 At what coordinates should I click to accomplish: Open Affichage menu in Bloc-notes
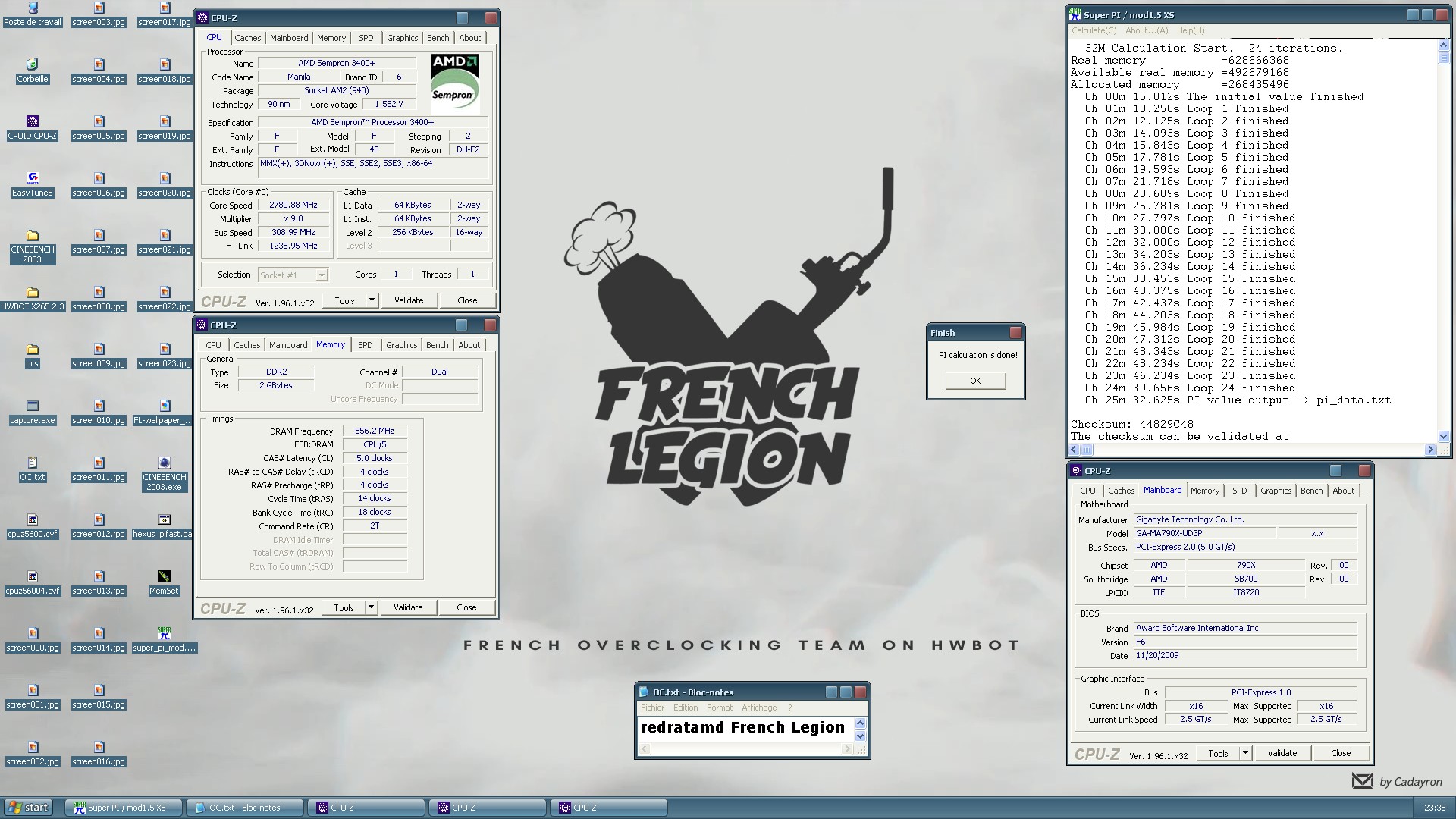(759, 708)
